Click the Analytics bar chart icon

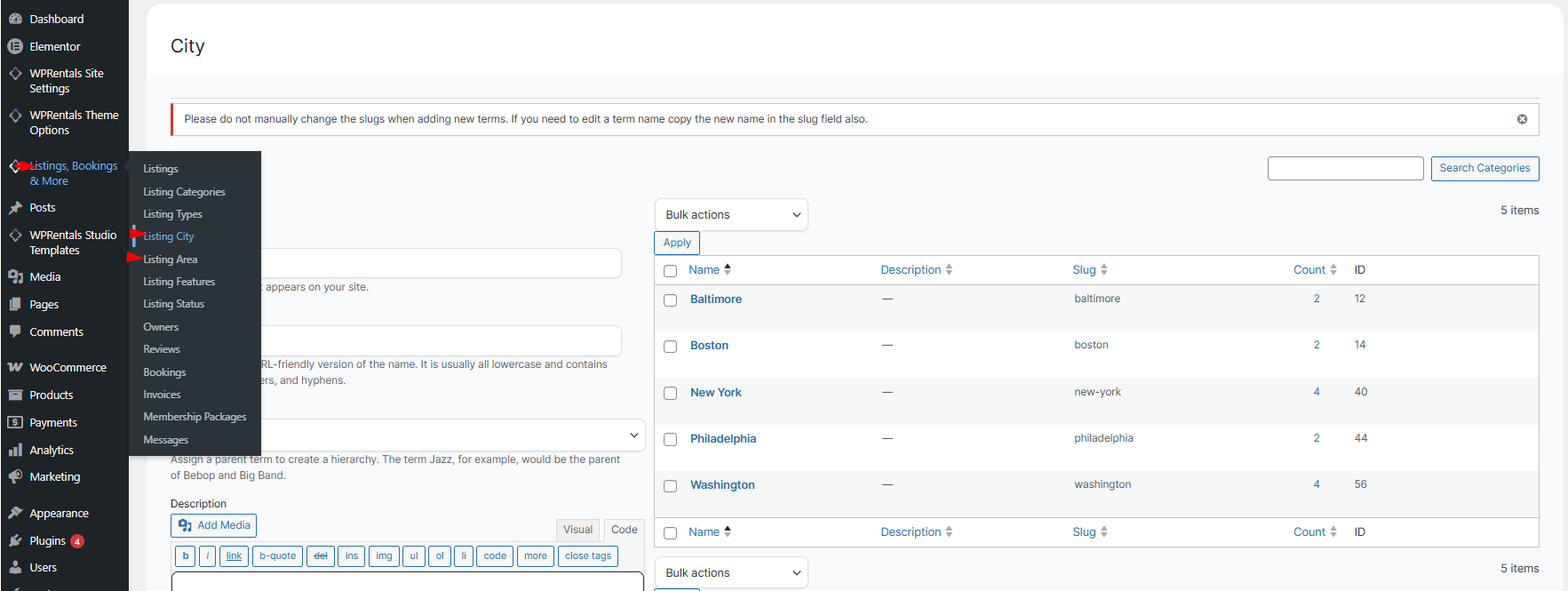(15, 451)
